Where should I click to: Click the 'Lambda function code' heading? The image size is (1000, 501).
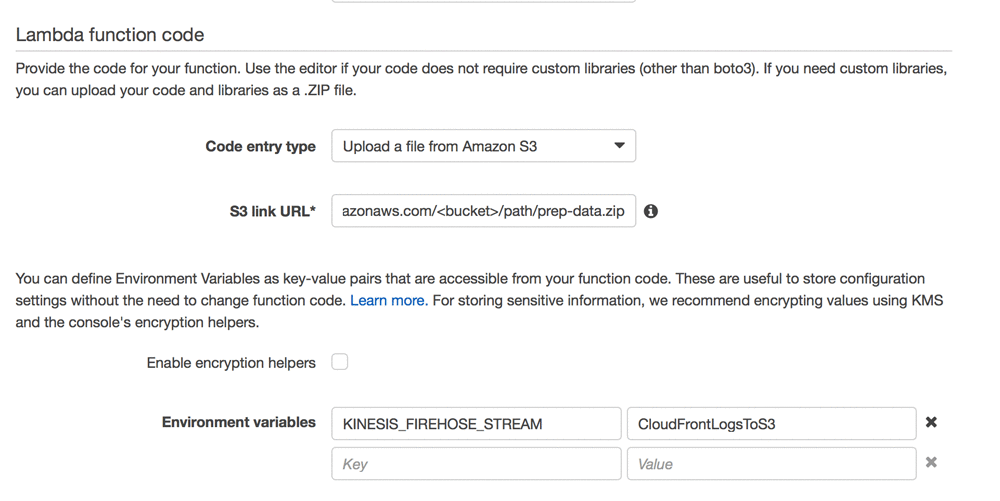(x=110, y=35)
